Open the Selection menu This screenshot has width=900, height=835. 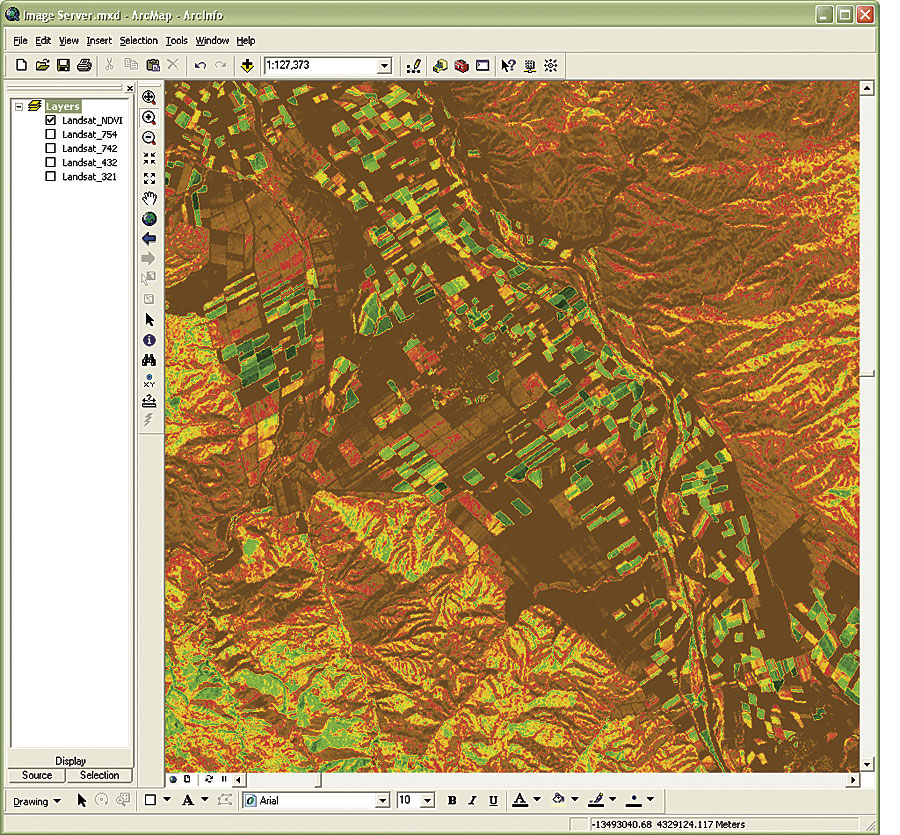point(138,41)
